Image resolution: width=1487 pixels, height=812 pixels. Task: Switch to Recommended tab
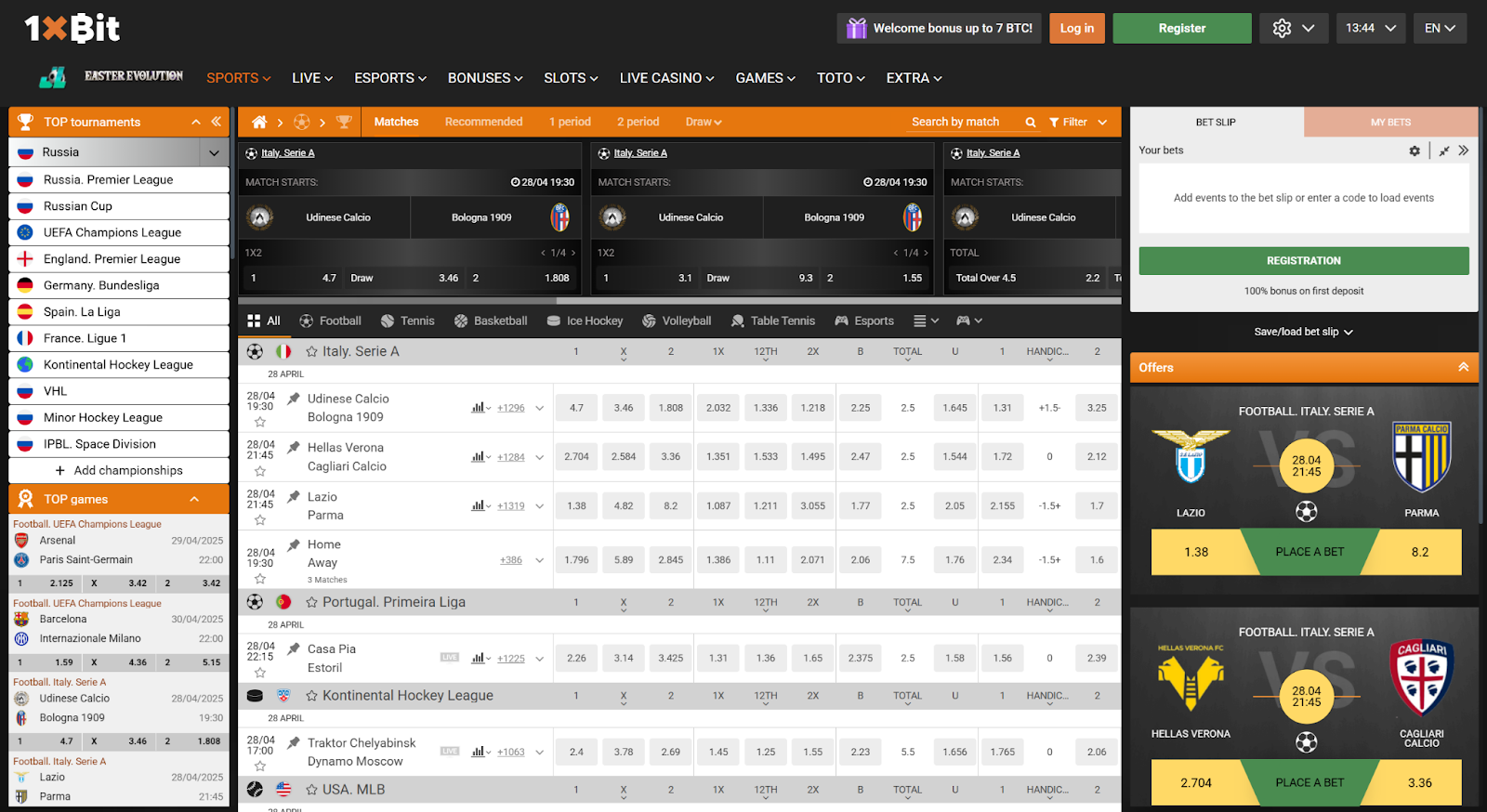point(483,122)
